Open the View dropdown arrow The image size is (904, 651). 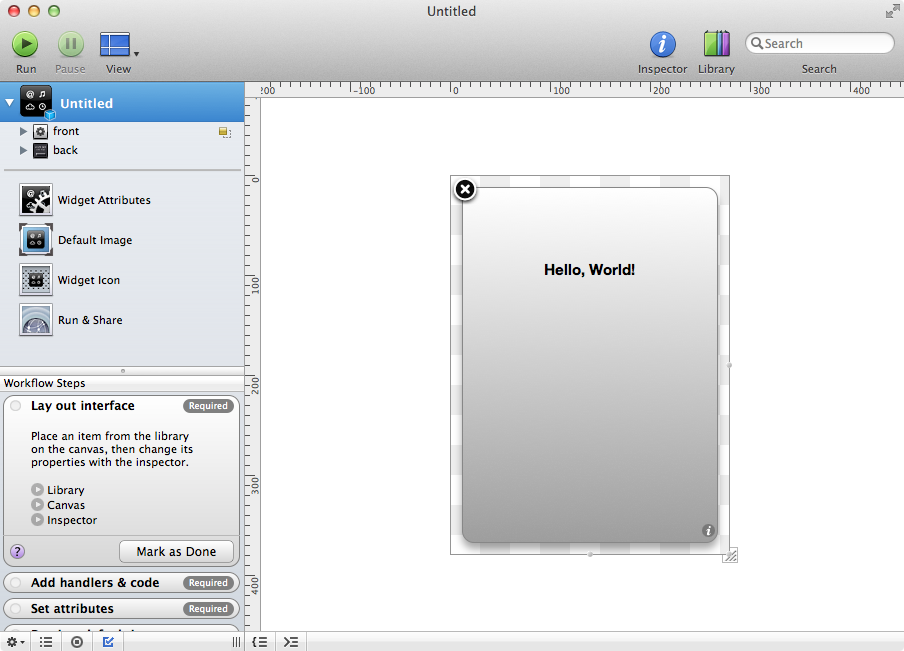click(x=137, y=54)
